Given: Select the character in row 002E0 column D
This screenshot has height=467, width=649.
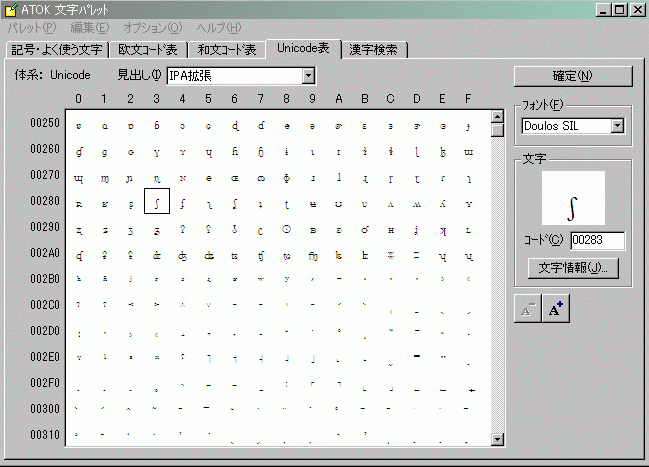Looking at the screenshot, I should click(417, 356).
